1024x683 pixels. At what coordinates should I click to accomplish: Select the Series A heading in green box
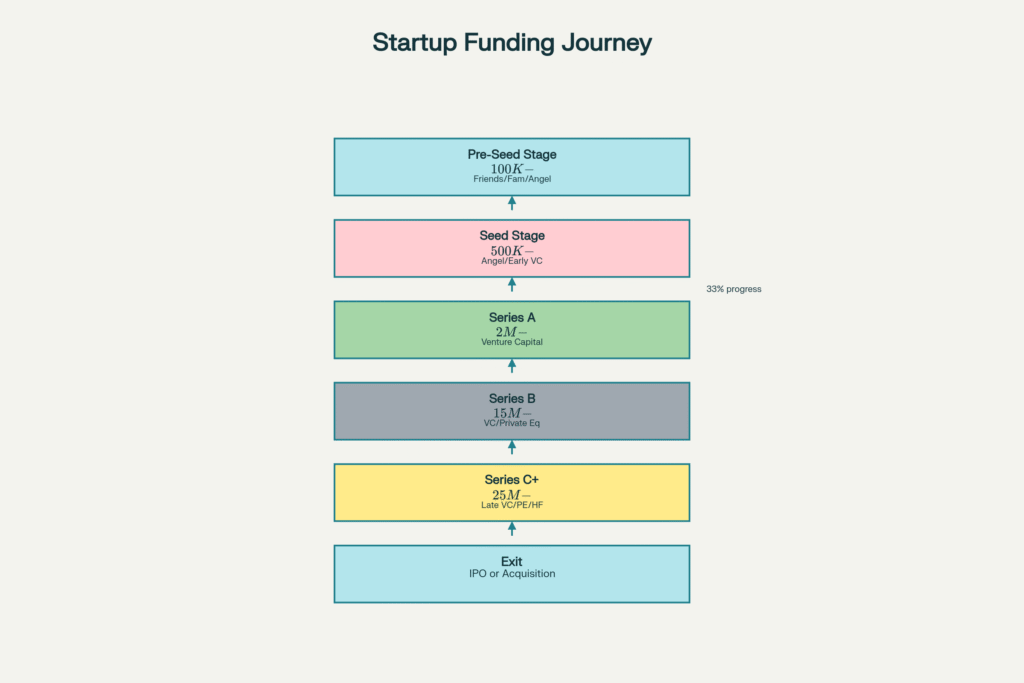(x=512, y=317)
